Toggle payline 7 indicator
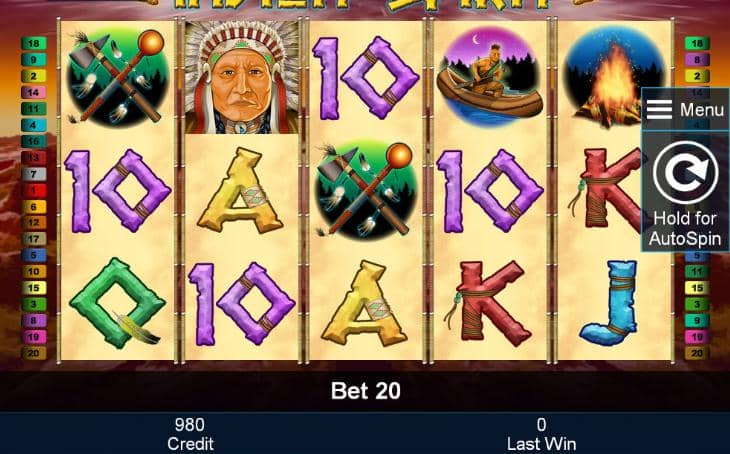Viewport: 730px width, 454px height. click(x=34, y=174)
